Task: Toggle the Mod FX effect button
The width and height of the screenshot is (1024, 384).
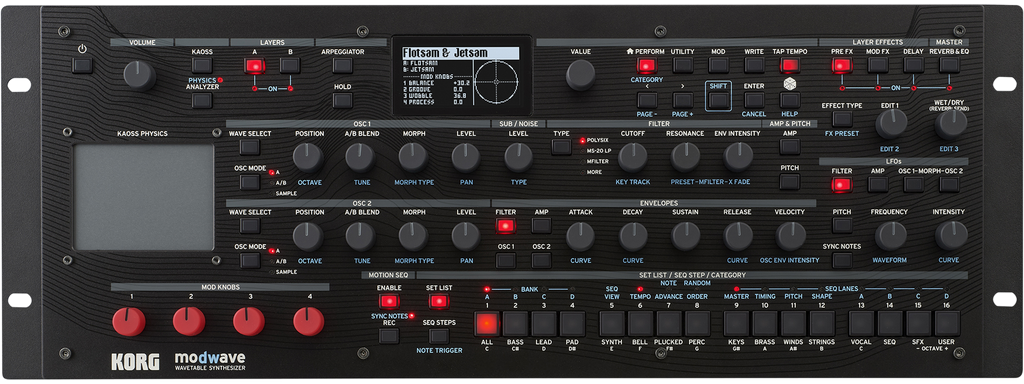Action: tap(878, 65)
